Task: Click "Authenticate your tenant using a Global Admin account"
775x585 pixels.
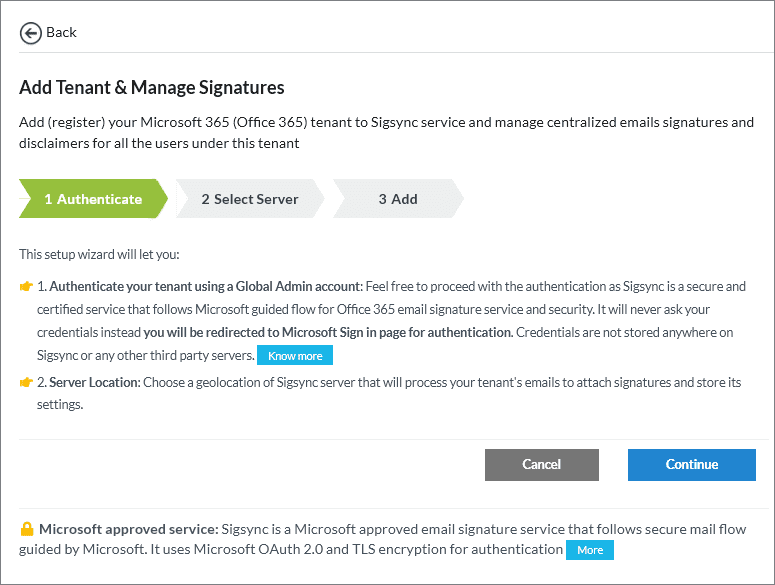Action: click(x=200, y=287)
